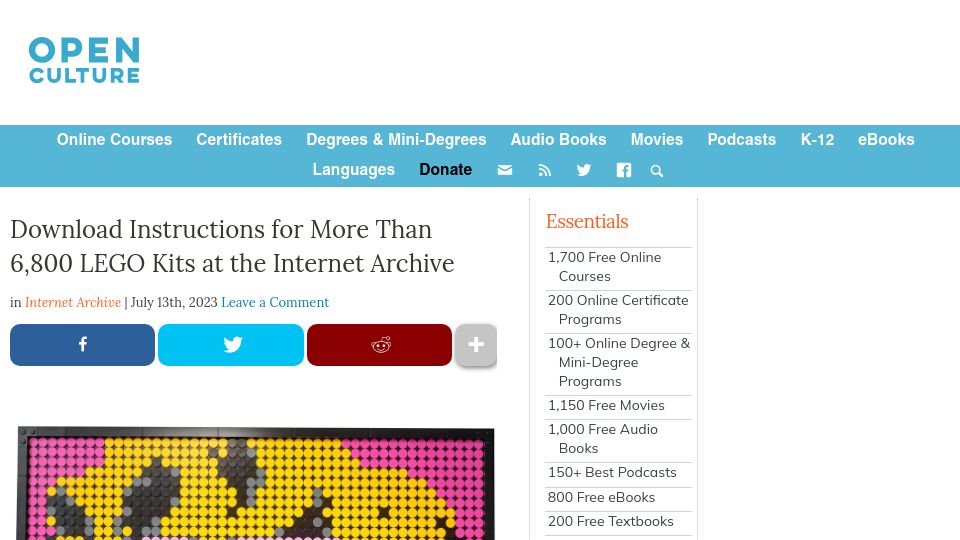Viewport: 960px width, 540px height.
Task: Visit Twitter via the navbar bird icon
Action: coord(583,170)
